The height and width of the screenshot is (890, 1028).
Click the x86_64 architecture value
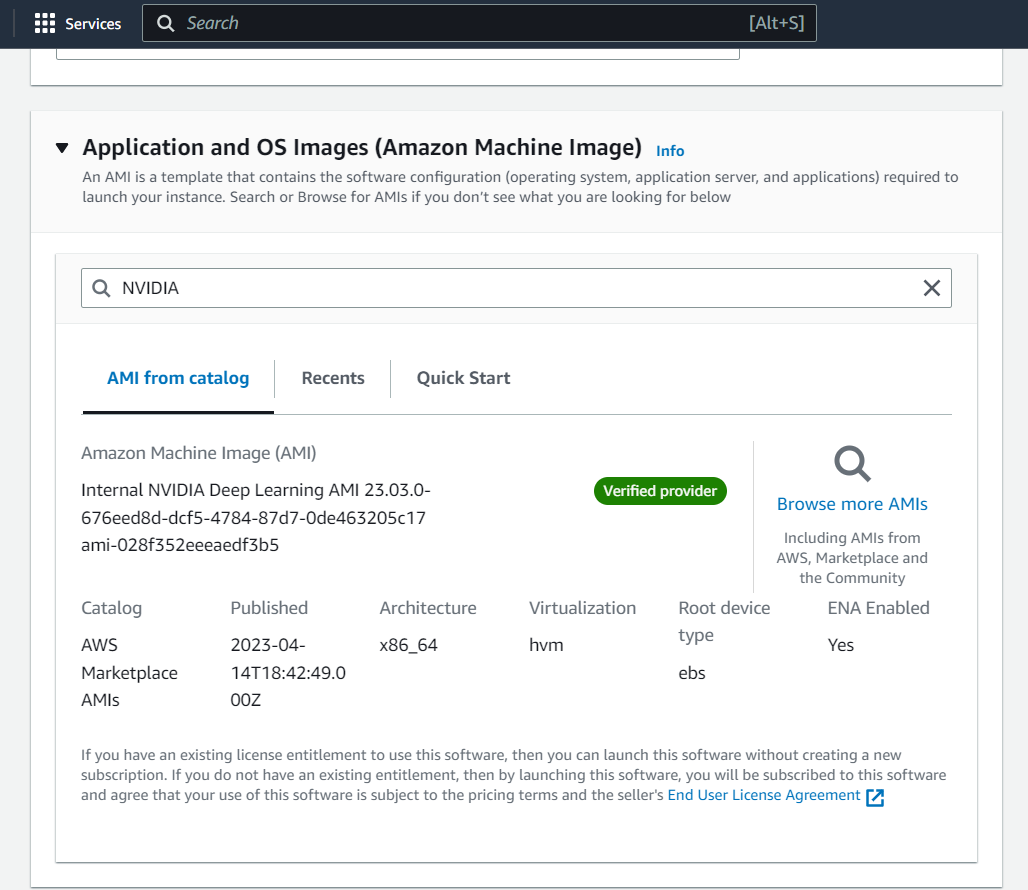[408, 646]
